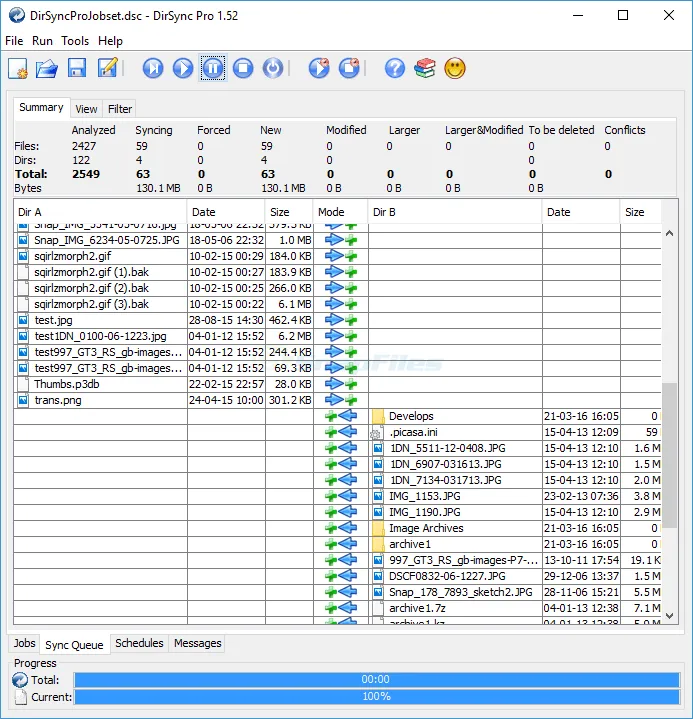Click the Dir B column header

click(x=455, y=212)
